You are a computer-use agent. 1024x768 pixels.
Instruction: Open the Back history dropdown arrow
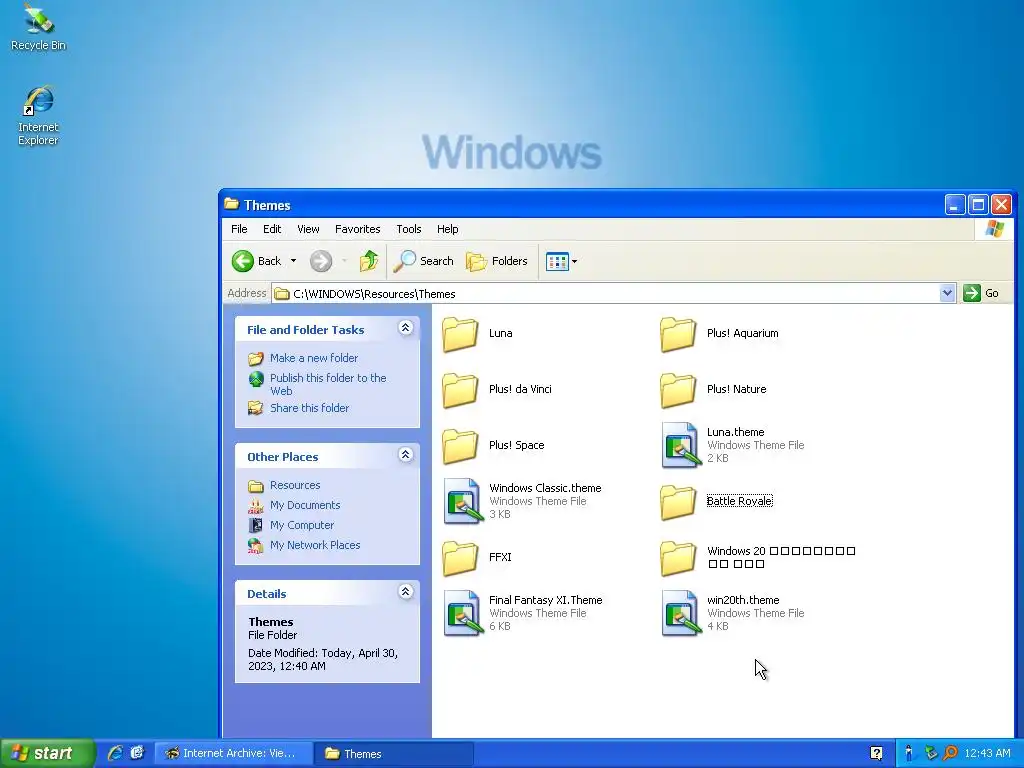coord(293,261)
